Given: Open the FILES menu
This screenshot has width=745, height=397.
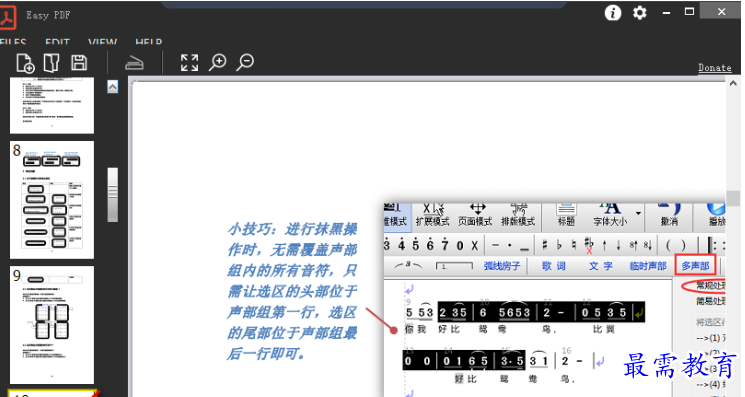Looking at the screenshot, I should tap(13, 42).
